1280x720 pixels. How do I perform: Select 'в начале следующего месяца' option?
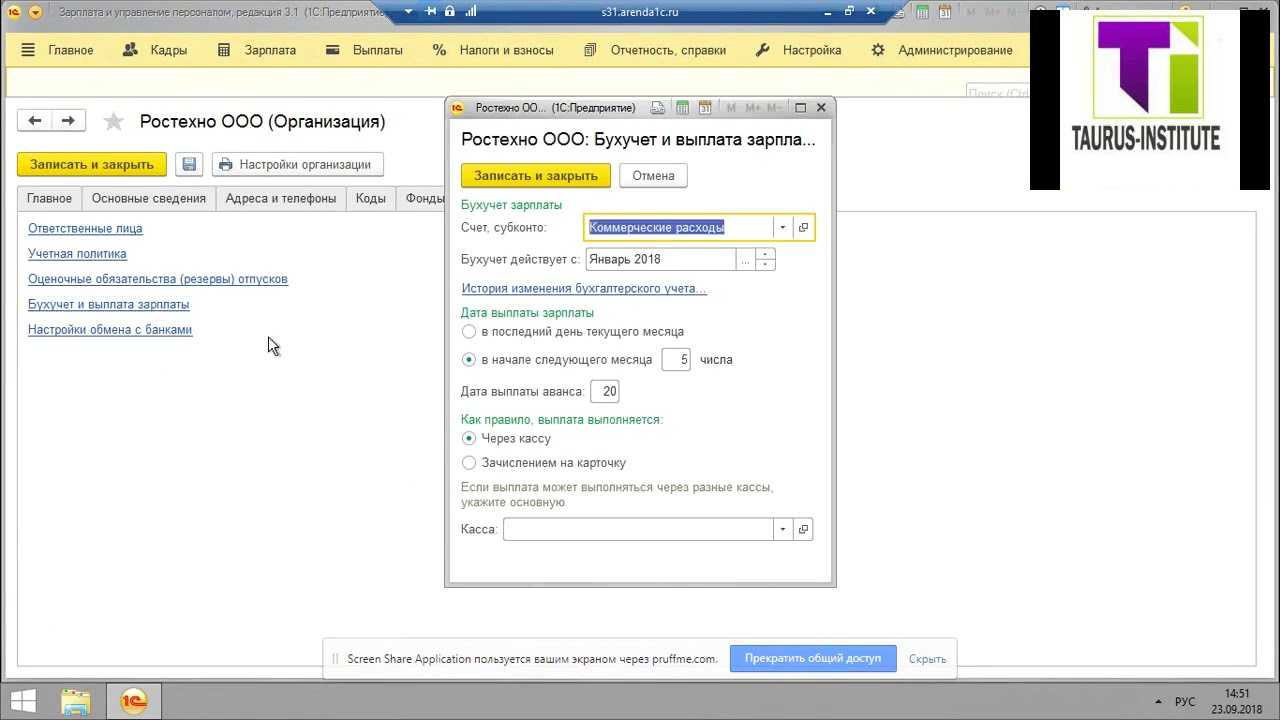pos(469,360)
